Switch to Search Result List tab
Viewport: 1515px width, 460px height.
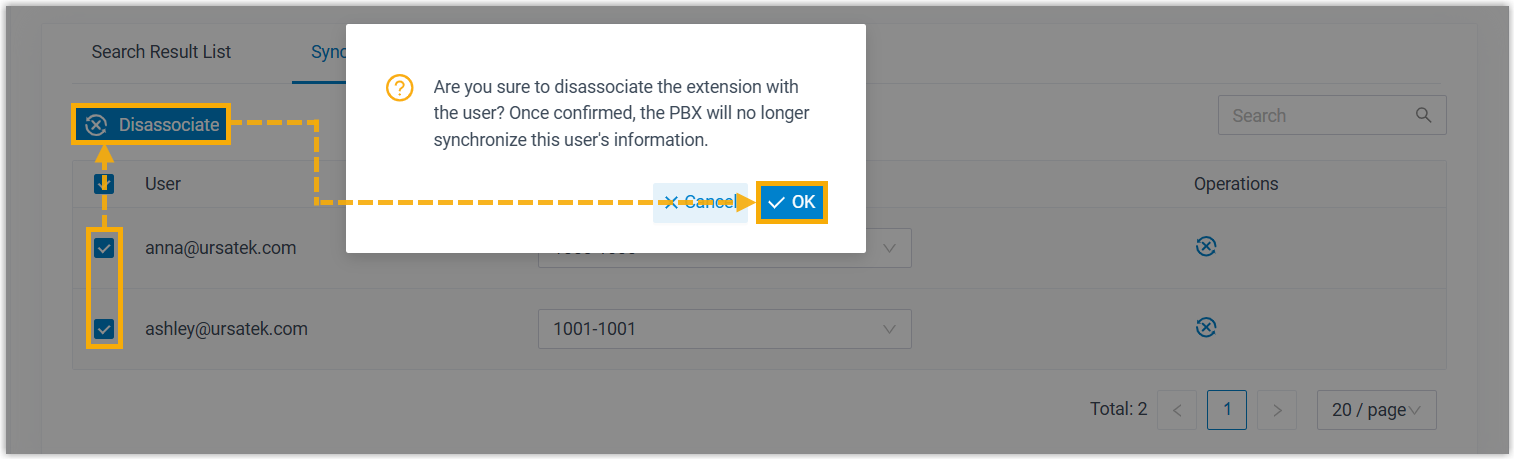pyautogui.click(x=161, y=52)
